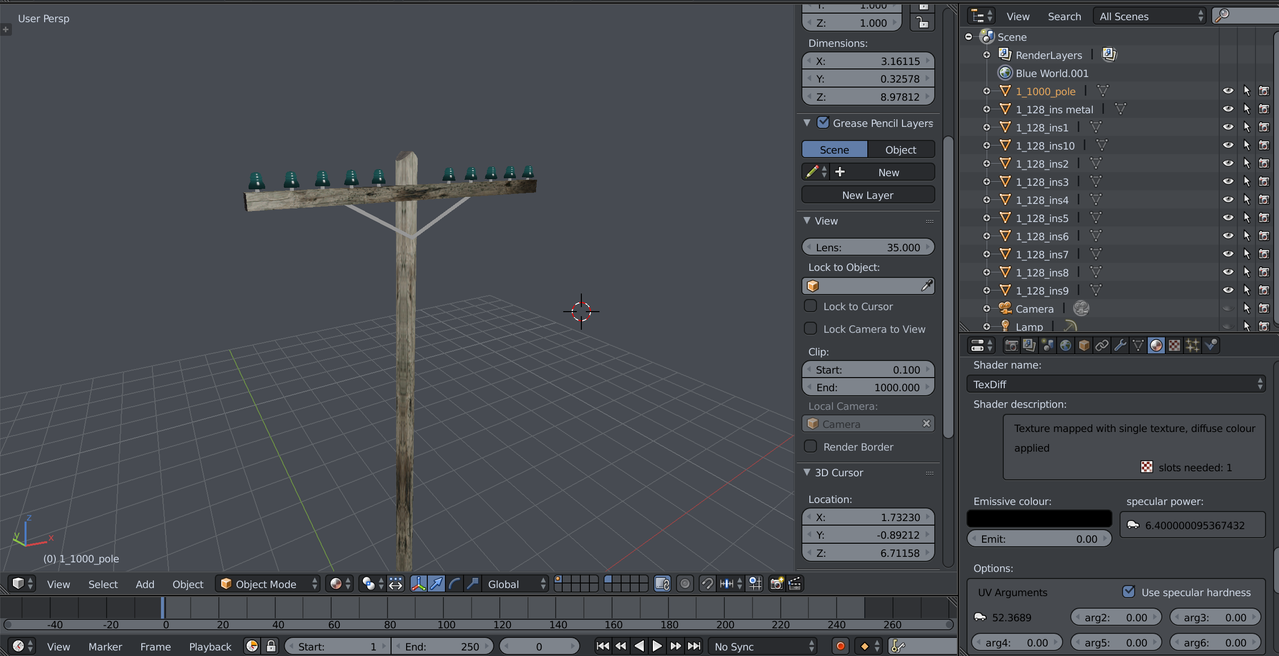Click the Object Constraints chain icon
The image size is (1279, 656).
[1102, 346]
